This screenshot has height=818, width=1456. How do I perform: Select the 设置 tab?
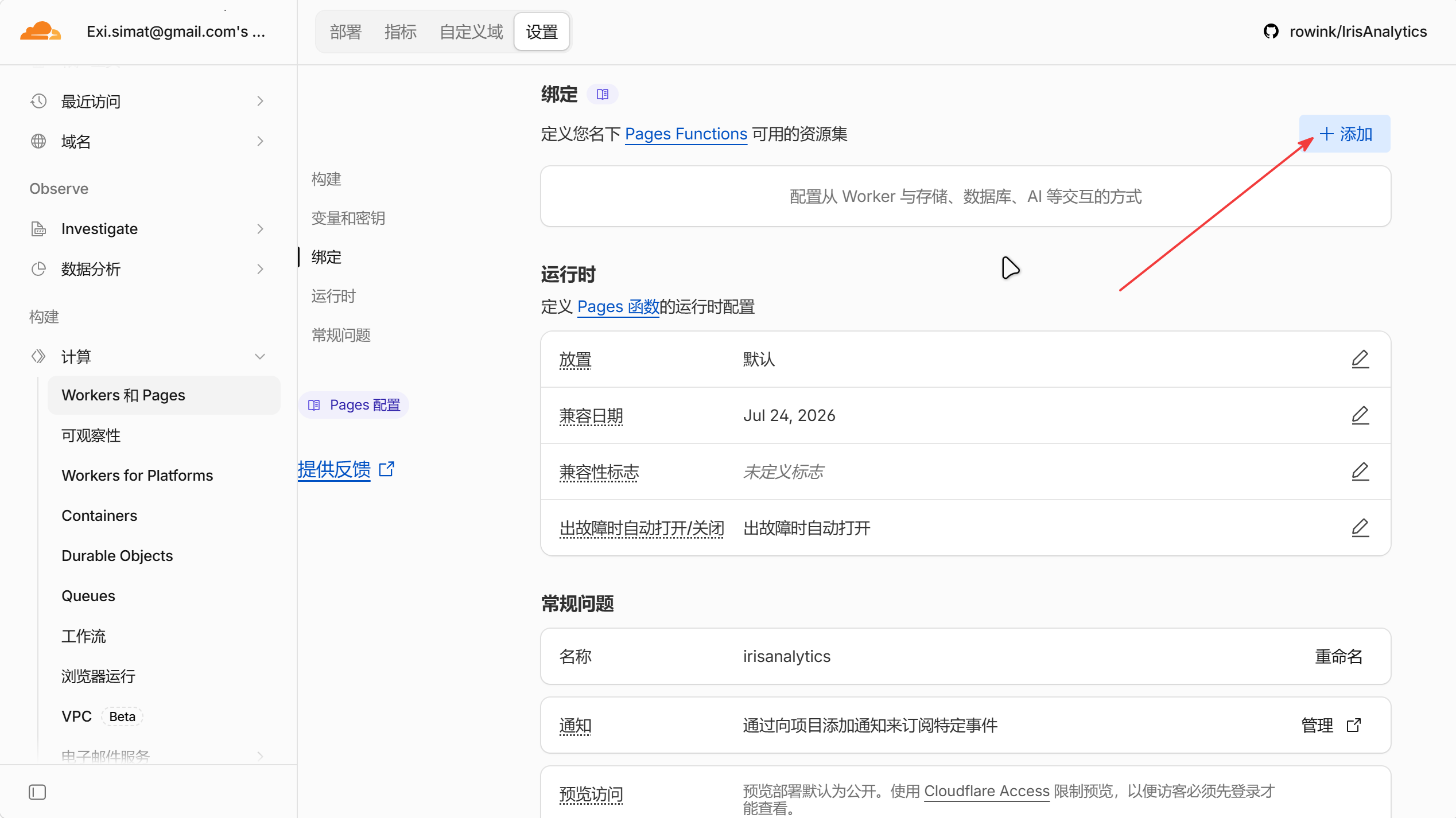click(542, 32)
